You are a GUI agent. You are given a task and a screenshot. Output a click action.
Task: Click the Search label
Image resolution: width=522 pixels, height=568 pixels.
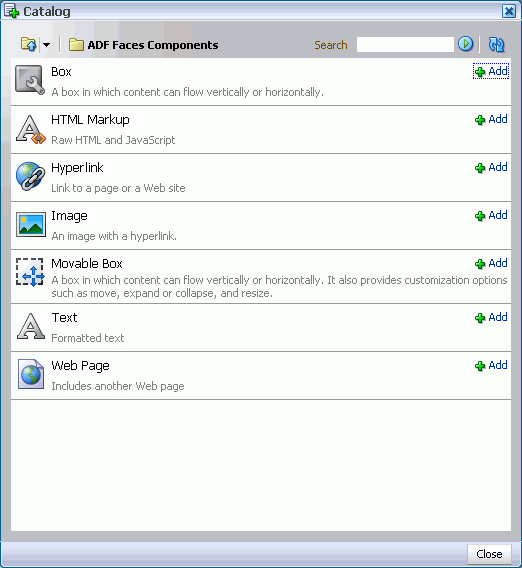click(331, 45)
